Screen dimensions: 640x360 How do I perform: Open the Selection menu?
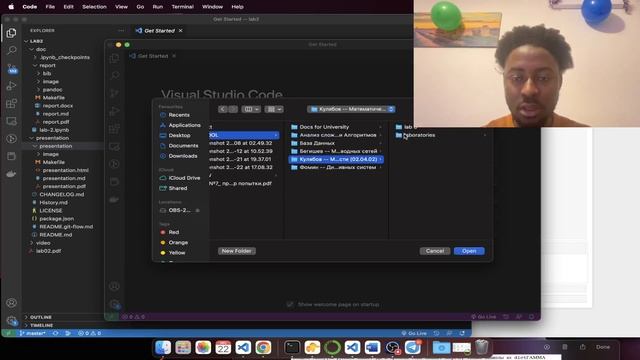(x=94, y=7)
